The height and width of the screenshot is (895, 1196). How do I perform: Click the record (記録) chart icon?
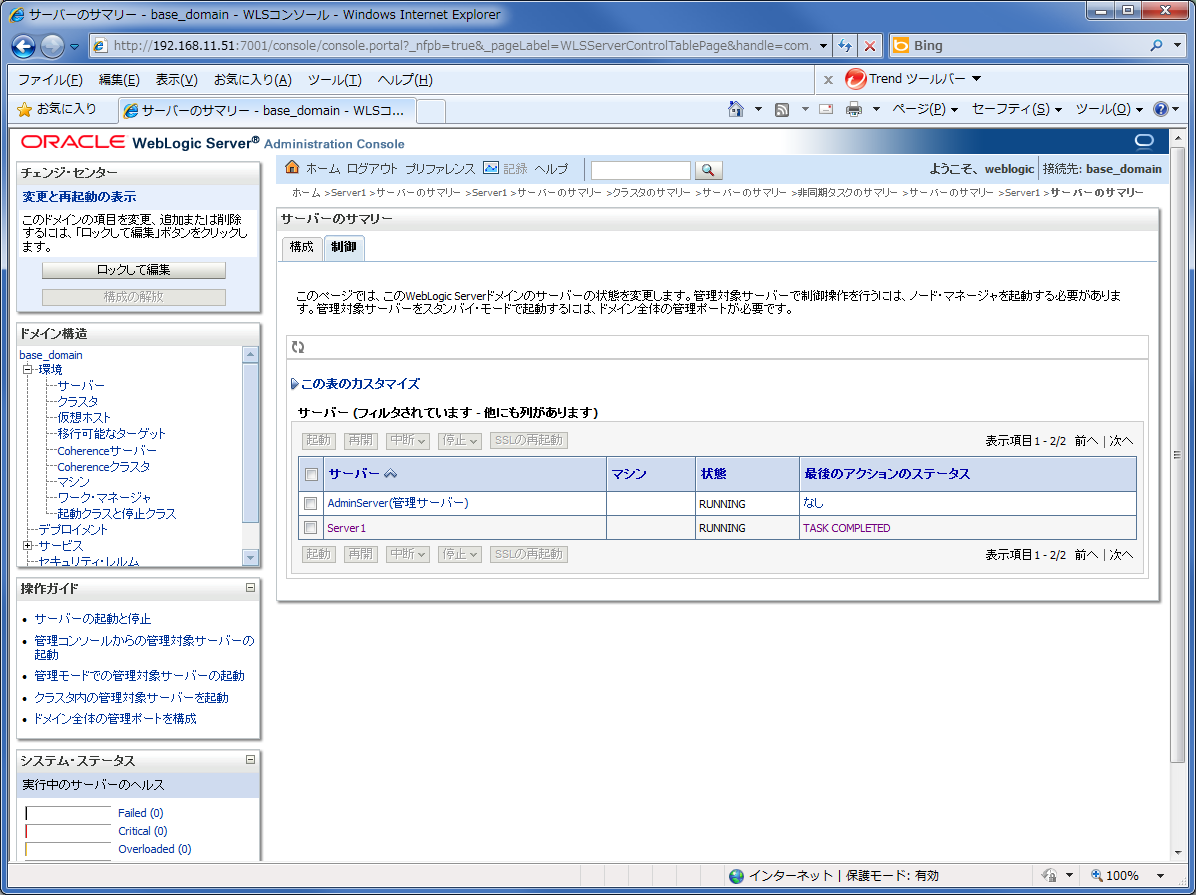click(x=491, y=168)
